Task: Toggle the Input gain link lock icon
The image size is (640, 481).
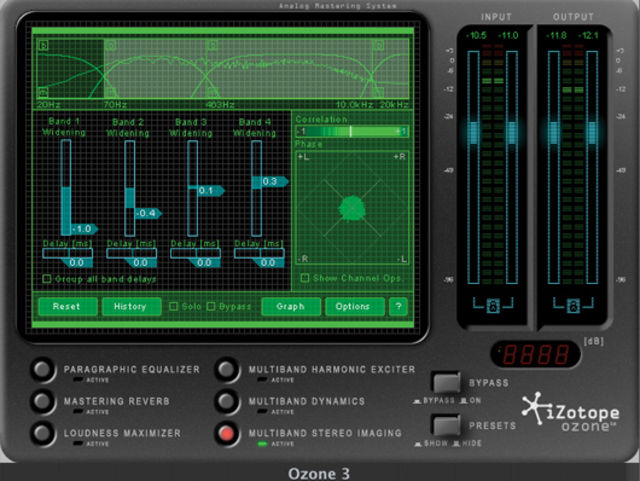Action: [x=493, y=305]
